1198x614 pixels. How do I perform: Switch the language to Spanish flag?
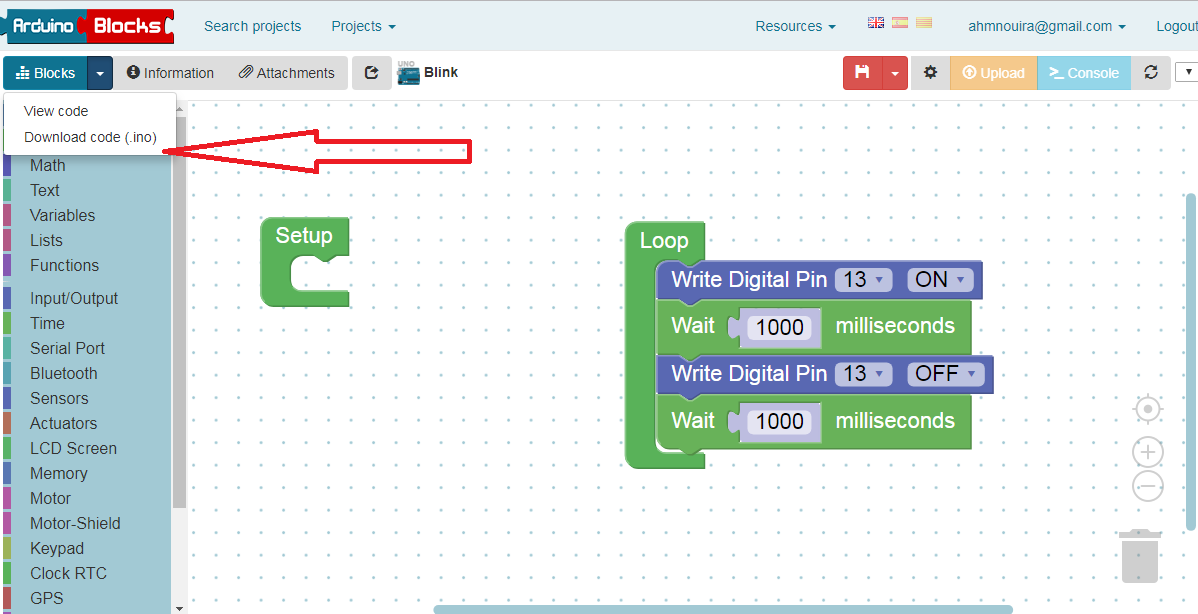click(899, 21)
